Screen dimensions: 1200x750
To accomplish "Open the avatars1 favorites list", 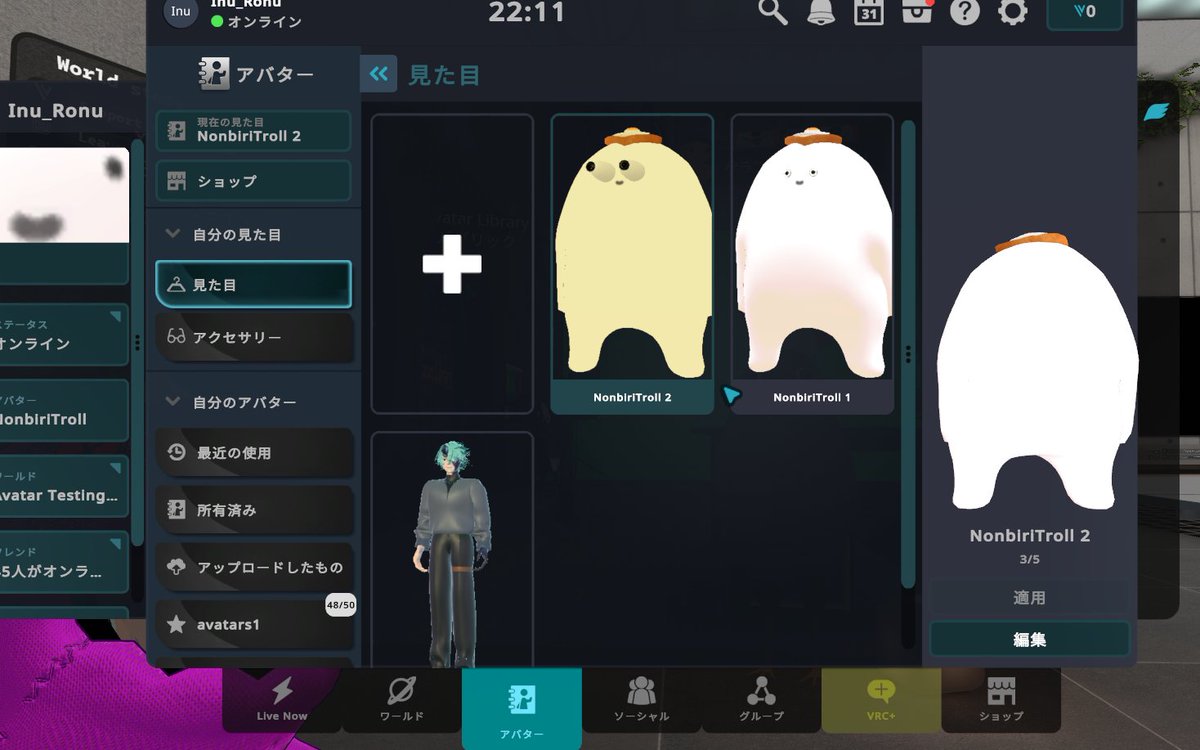I will [255, 624].
